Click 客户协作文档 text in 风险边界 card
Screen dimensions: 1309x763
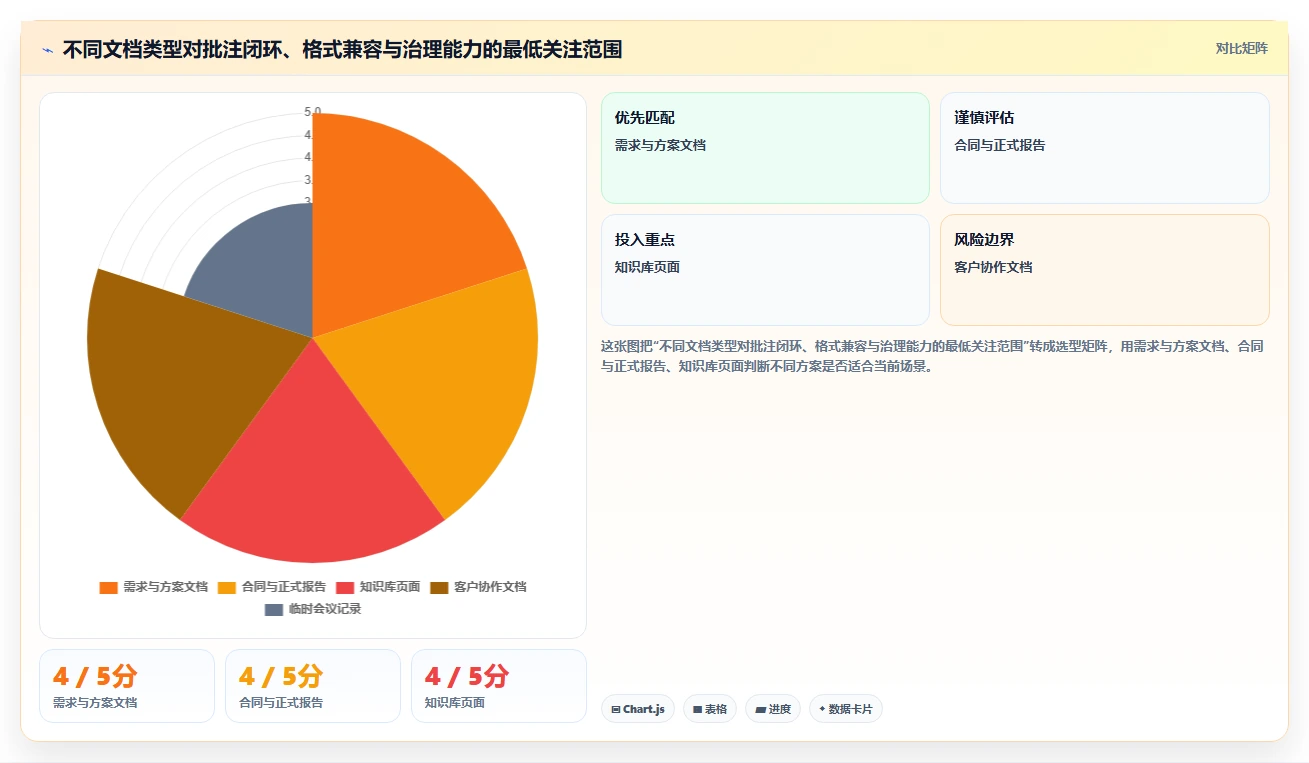tap(994, 267)
